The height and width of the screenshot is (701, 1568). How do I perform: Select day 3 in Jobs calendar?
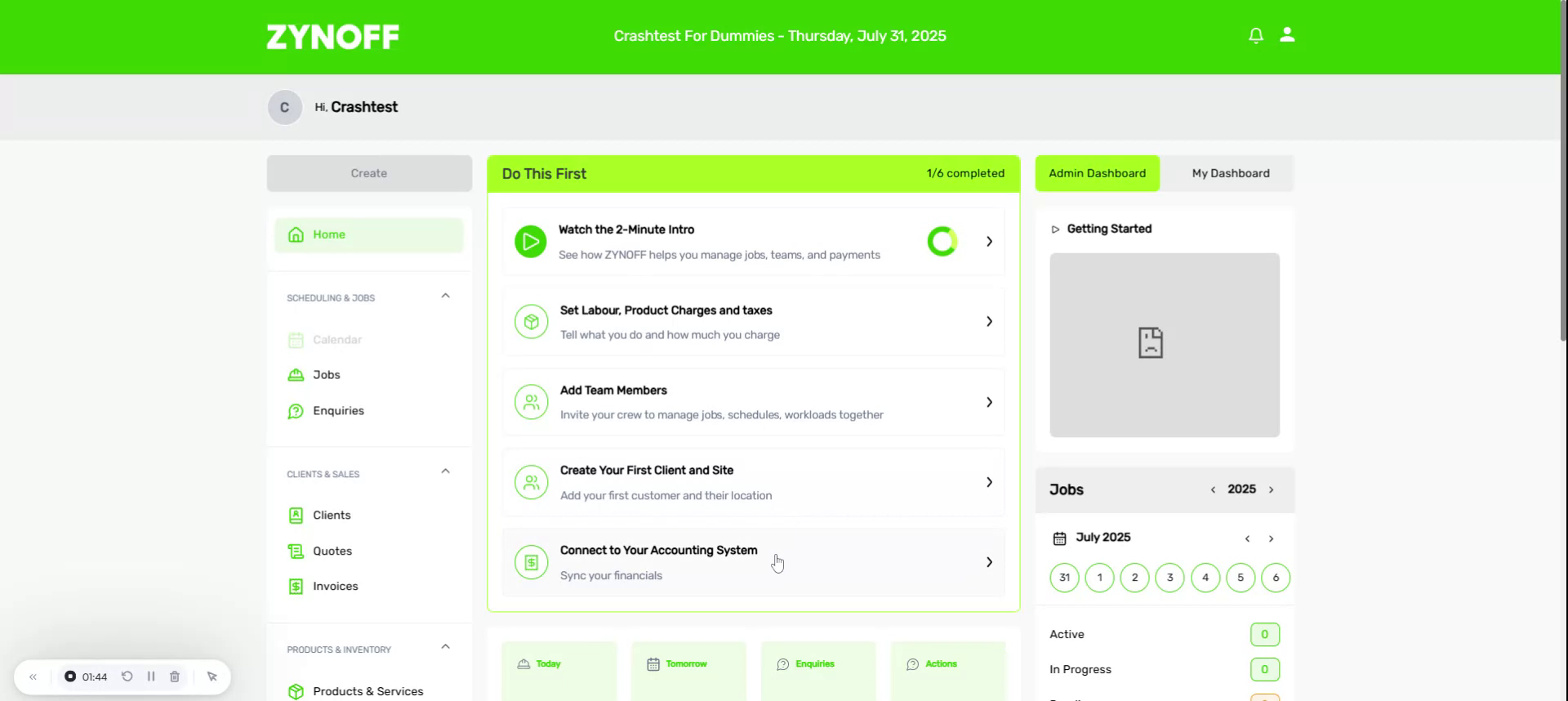pos(1169,578)
